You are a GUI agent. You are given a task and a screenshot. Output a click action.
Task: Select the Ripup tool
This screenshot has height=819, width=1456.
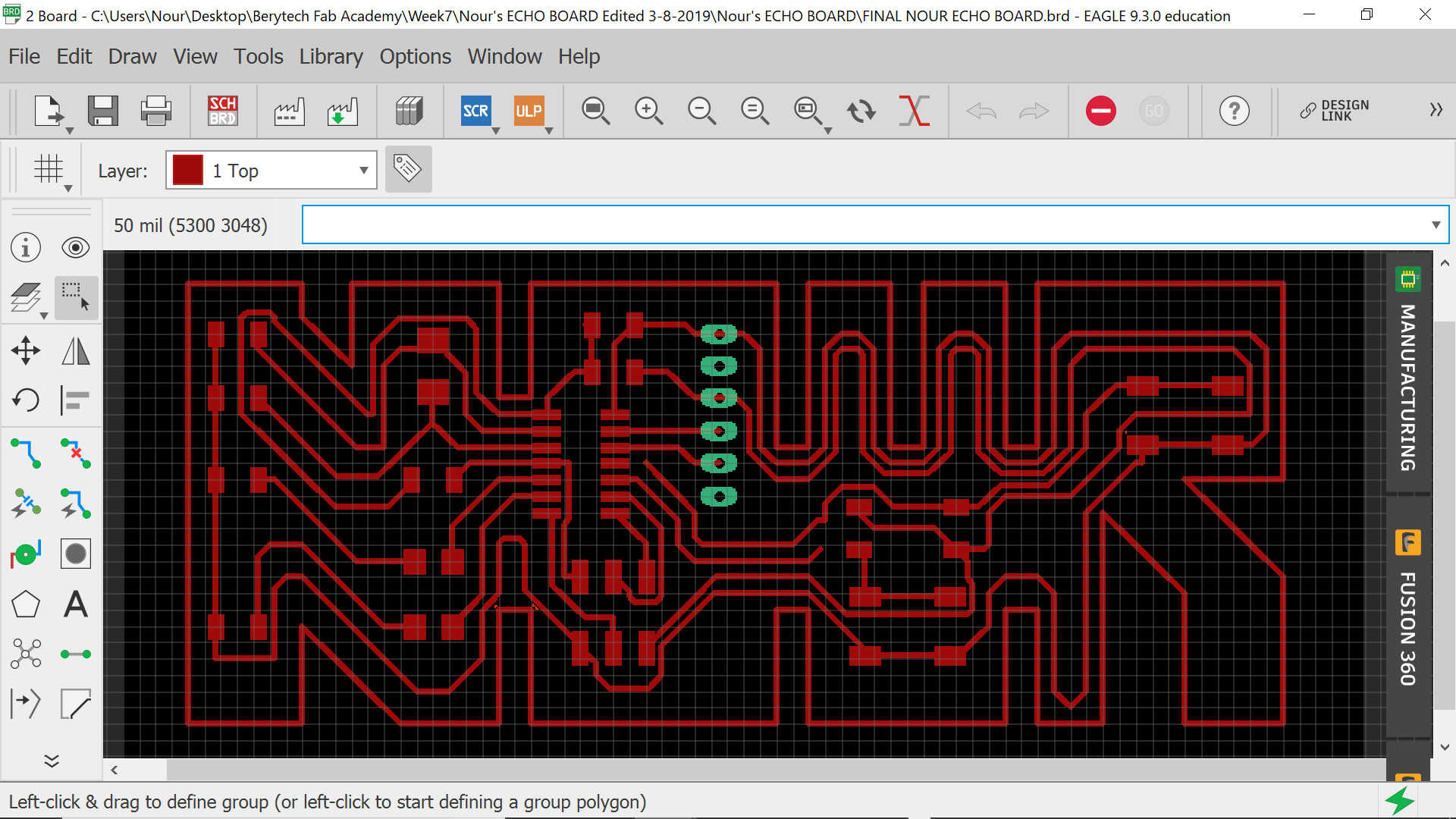(x=76, y=453)
